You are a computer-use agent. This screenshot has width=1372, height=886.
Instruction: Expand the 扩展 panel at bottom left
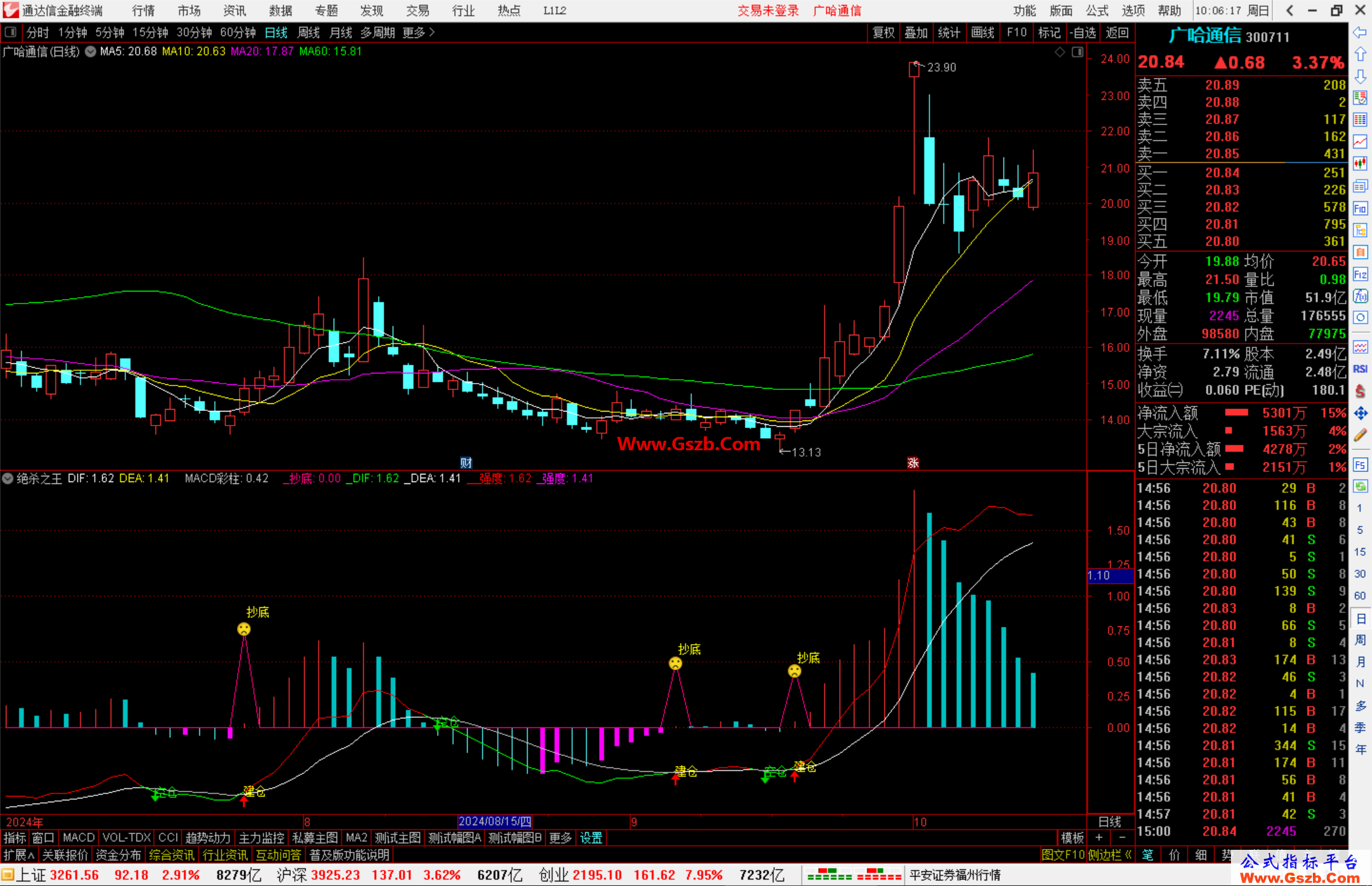18,855
